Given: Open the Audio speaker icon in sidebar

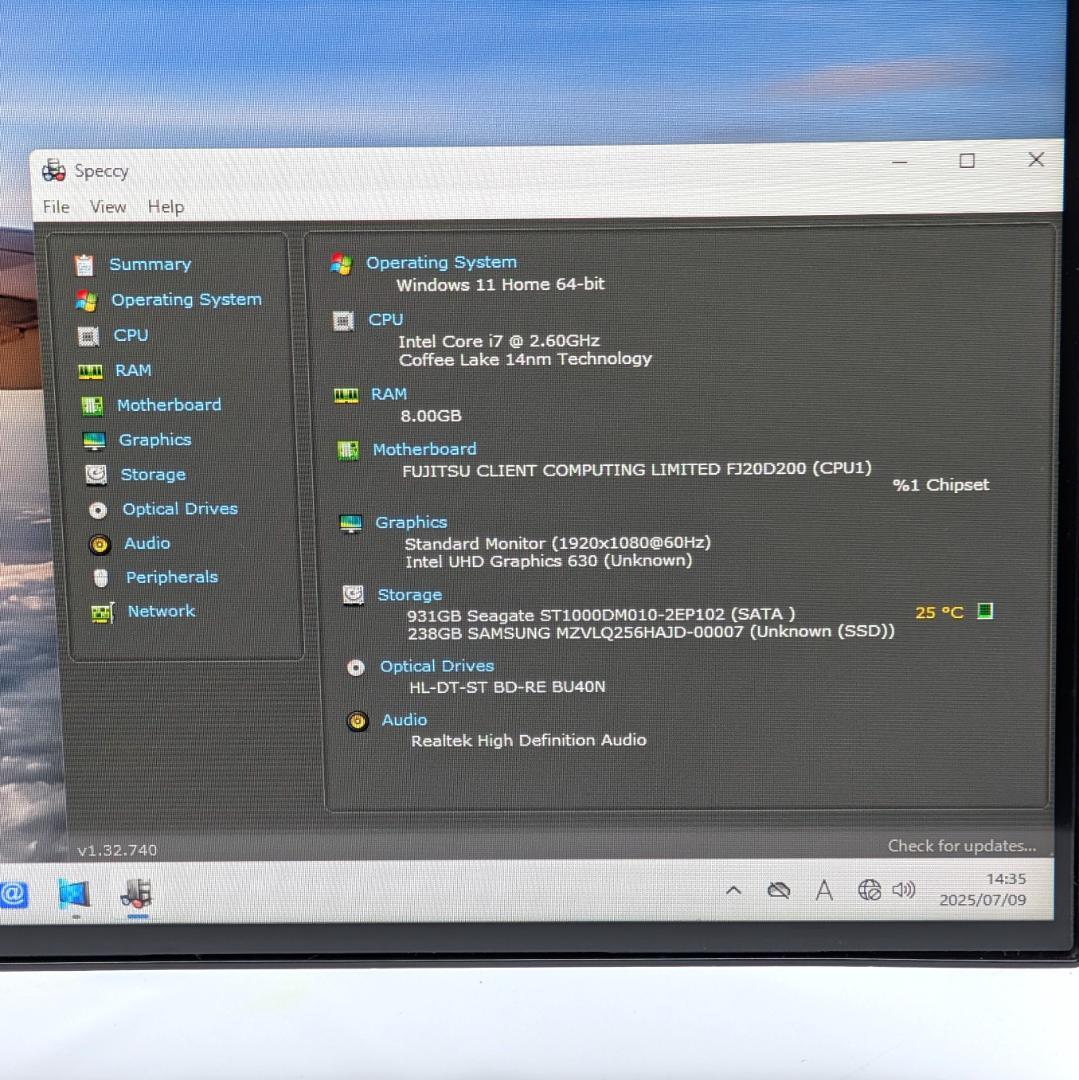Looking at the screenshot, I should click(99, 544).
